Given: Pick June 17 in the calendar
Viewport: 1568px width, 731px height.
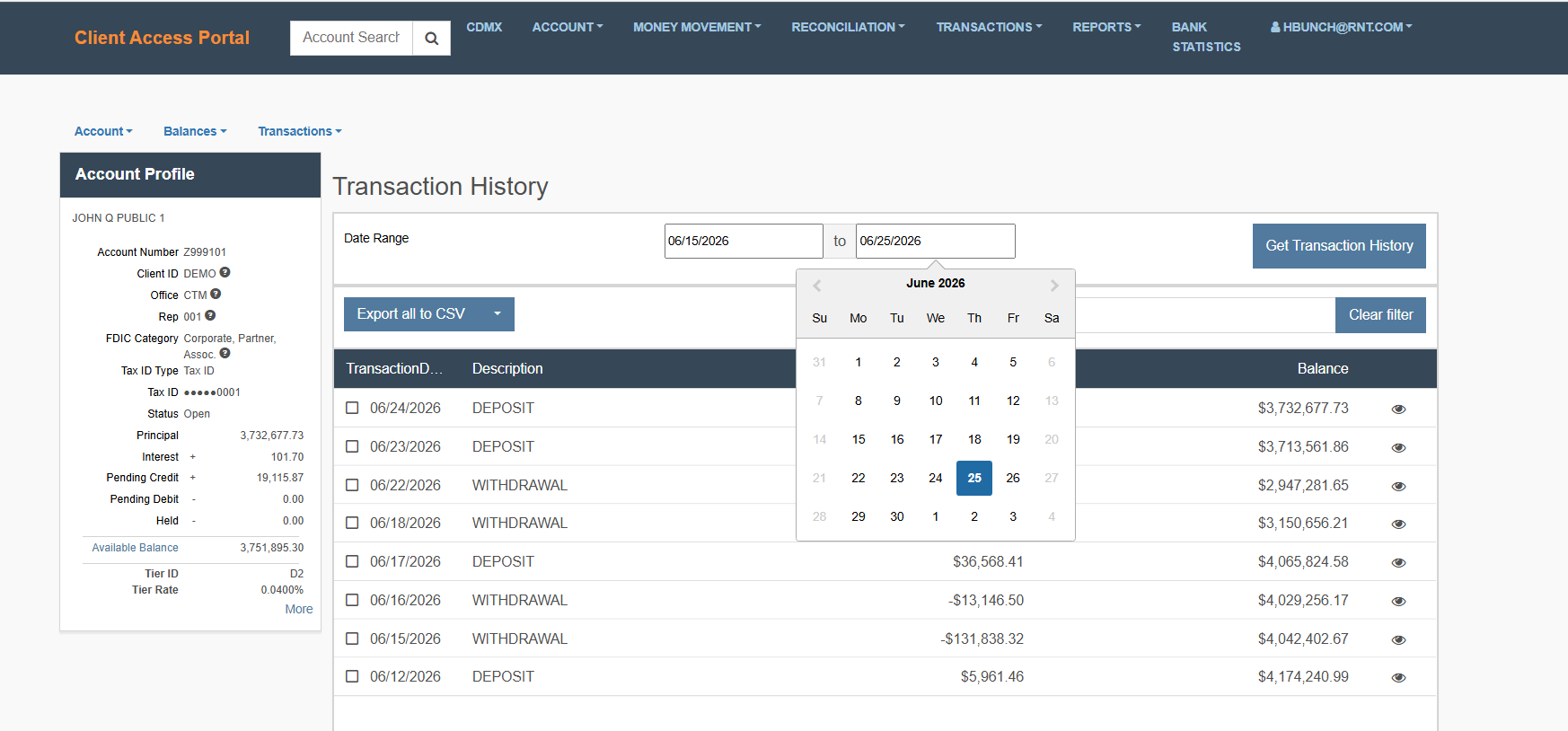Looking at the screenshot, I should pos(936,439).
